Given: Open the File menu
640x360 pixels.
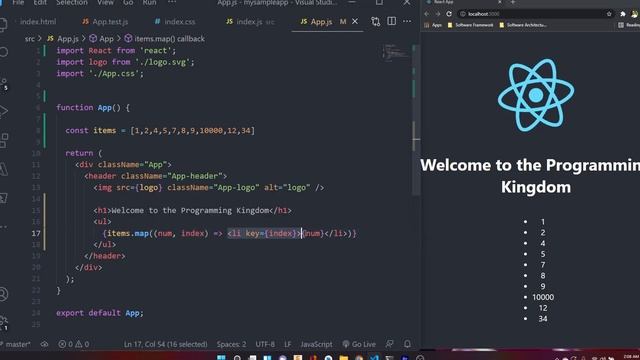Looking at the screenshot, I should 18,2.
